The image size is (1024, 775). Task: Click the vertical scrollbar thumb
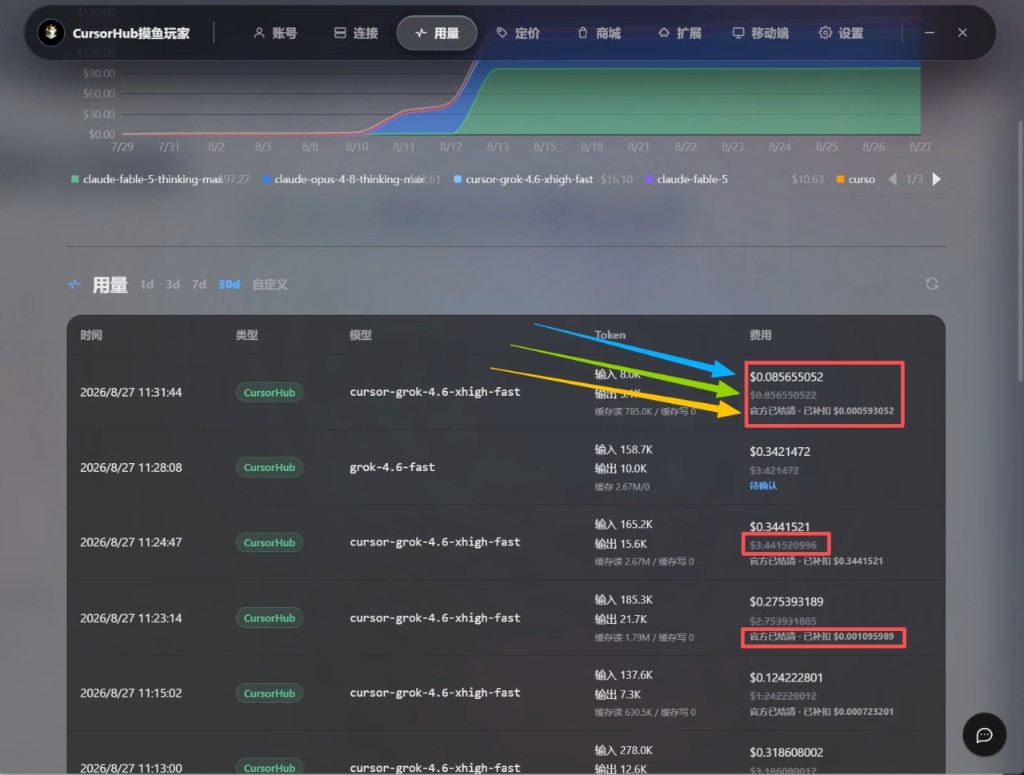click(1020, 251)
